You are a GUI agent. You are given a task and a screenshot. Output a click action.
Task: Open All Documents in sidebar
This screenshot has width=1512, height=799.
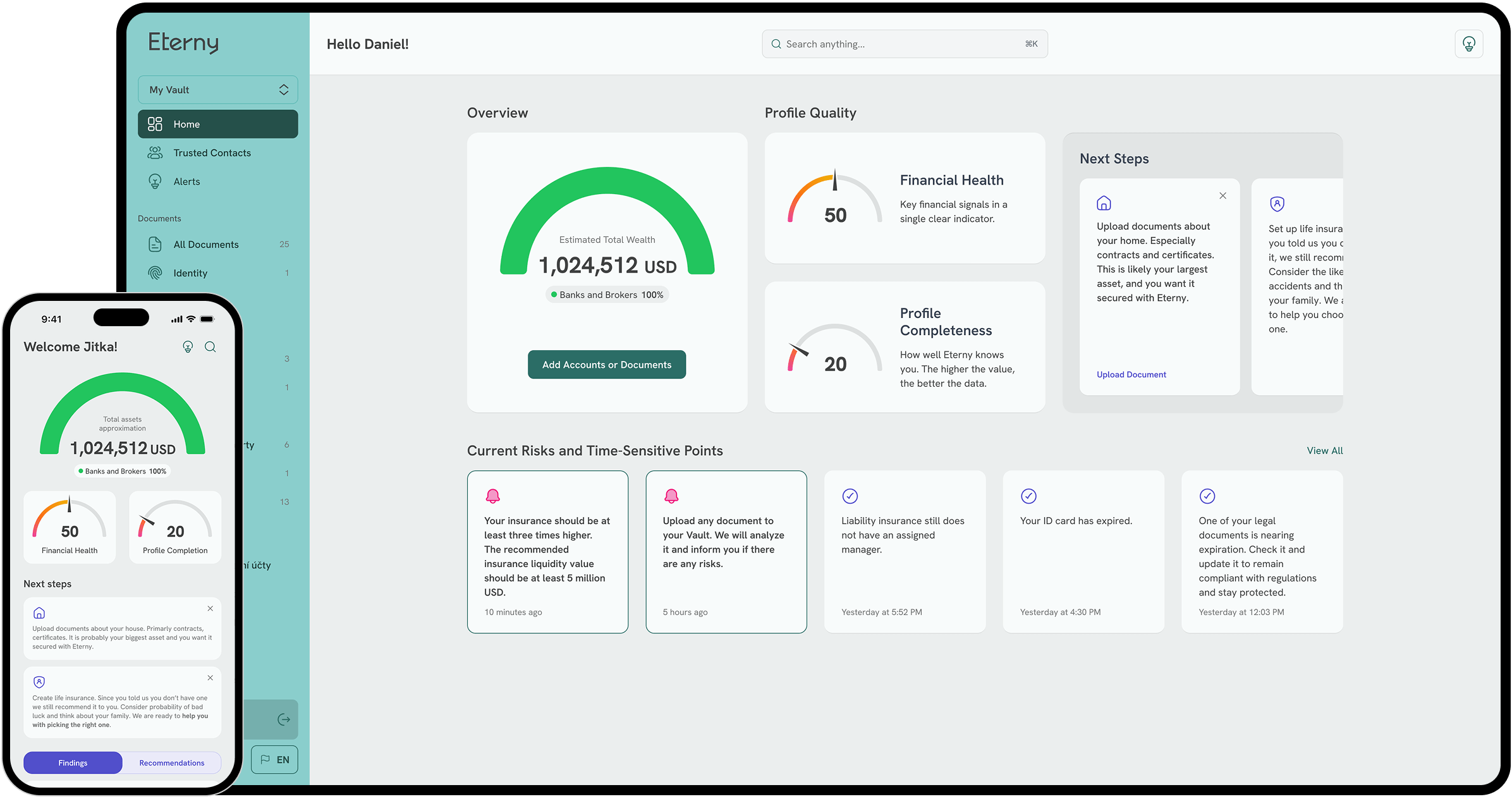[205, 245]
